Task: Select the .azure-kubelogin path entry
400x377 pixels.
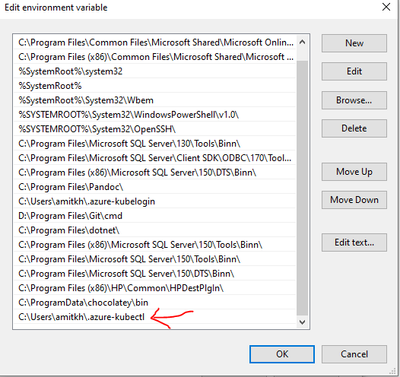Action: click(155, 201)
